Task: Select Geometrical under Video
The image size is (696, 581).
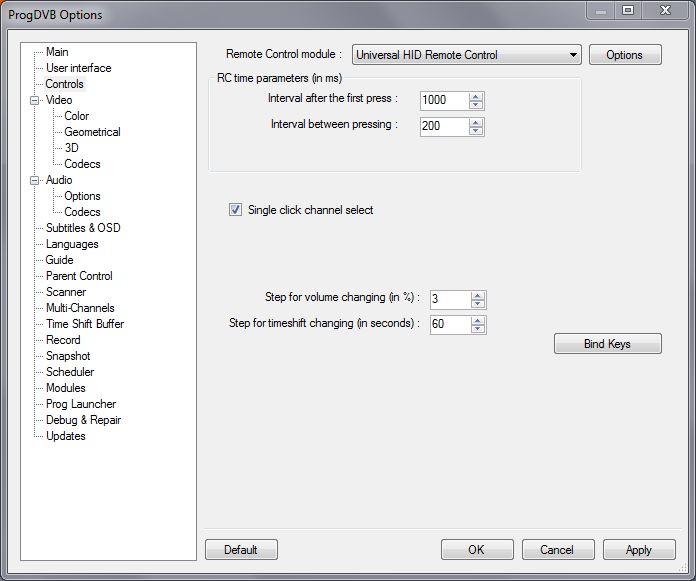Action: 92,132
